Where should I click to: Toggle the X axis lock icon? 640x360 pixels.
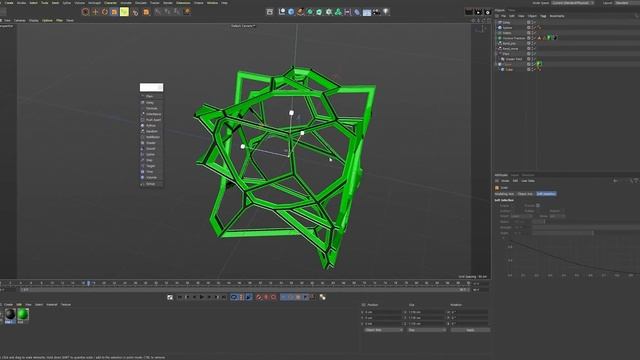click(x=158, y=12)
